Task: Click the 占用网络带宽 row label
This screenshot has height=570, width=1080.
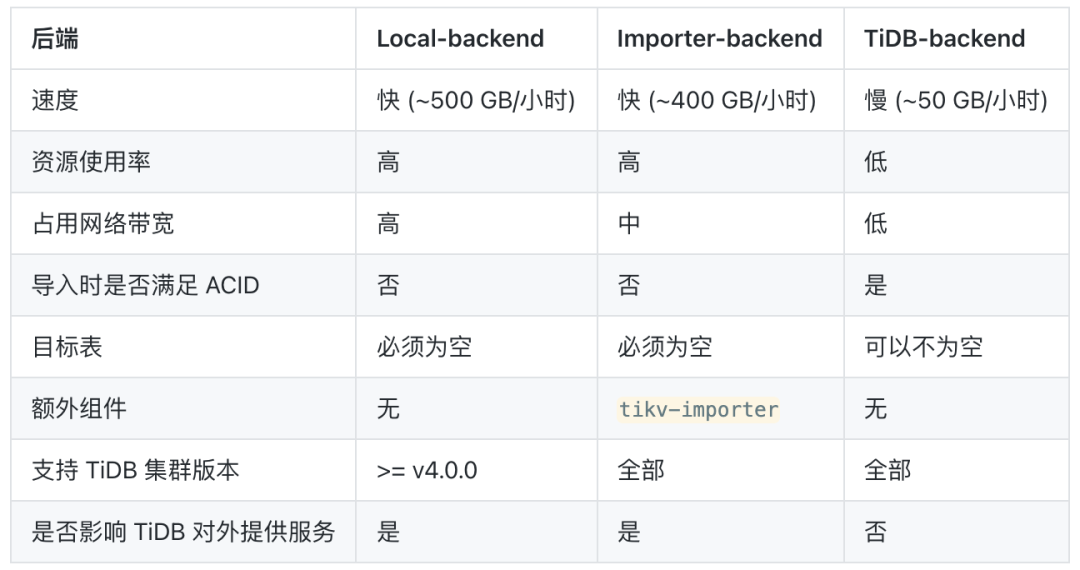Action: [x=103, y=223]
